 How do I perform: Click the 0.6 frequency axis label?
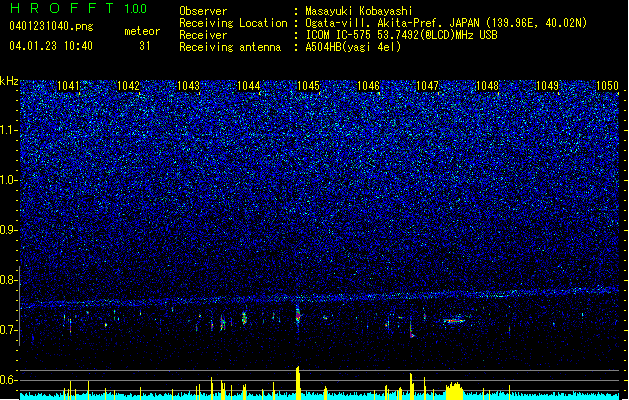click(x=9, y=380)
